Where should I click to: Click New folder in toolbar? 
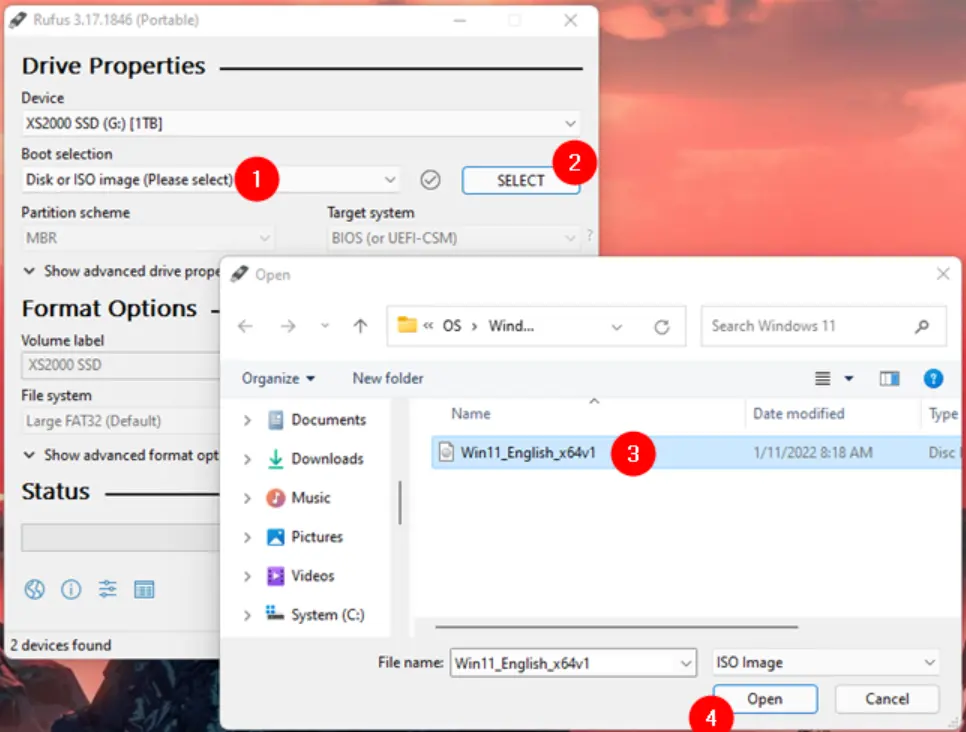click(388, 378)
